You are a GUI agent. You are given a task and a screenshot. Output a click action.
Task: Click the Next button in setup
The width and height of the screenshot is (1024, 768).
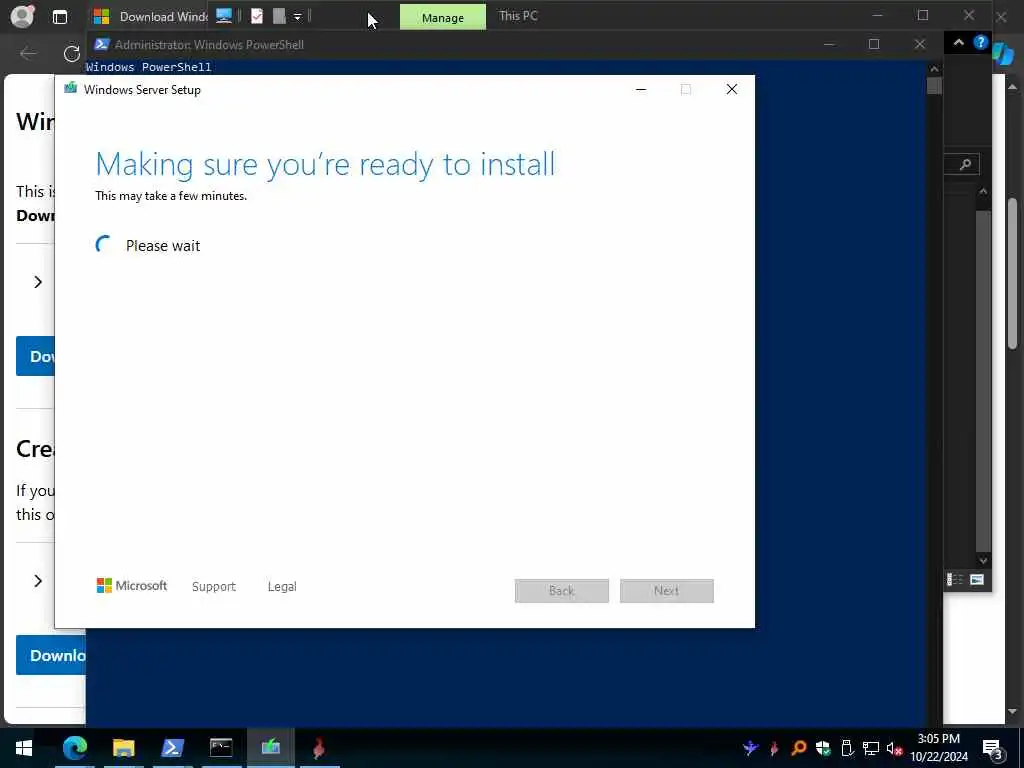pyautogui.click(x=667, y=591)
